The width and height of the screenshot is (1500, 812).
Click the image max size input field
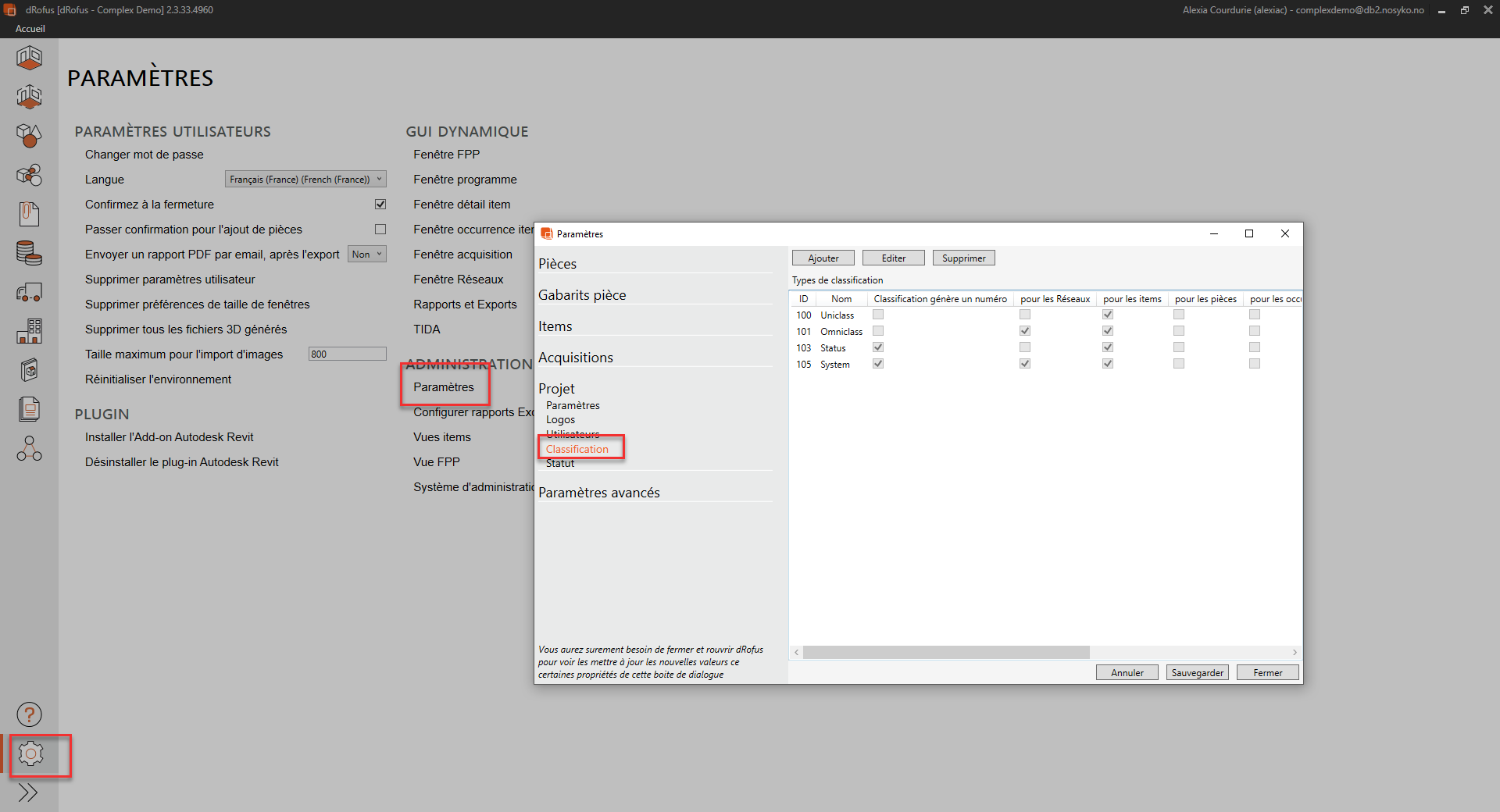[x=347, y=354]
